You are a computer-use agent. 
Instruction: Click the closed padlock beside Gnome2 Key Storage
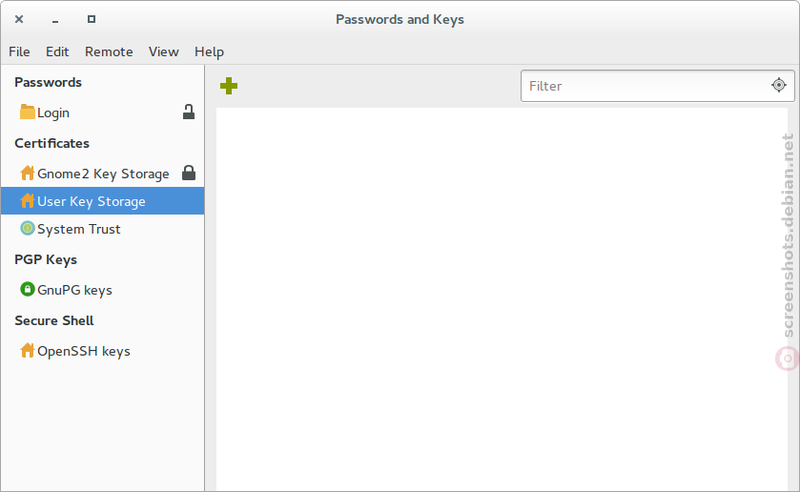tap(189, 173)
